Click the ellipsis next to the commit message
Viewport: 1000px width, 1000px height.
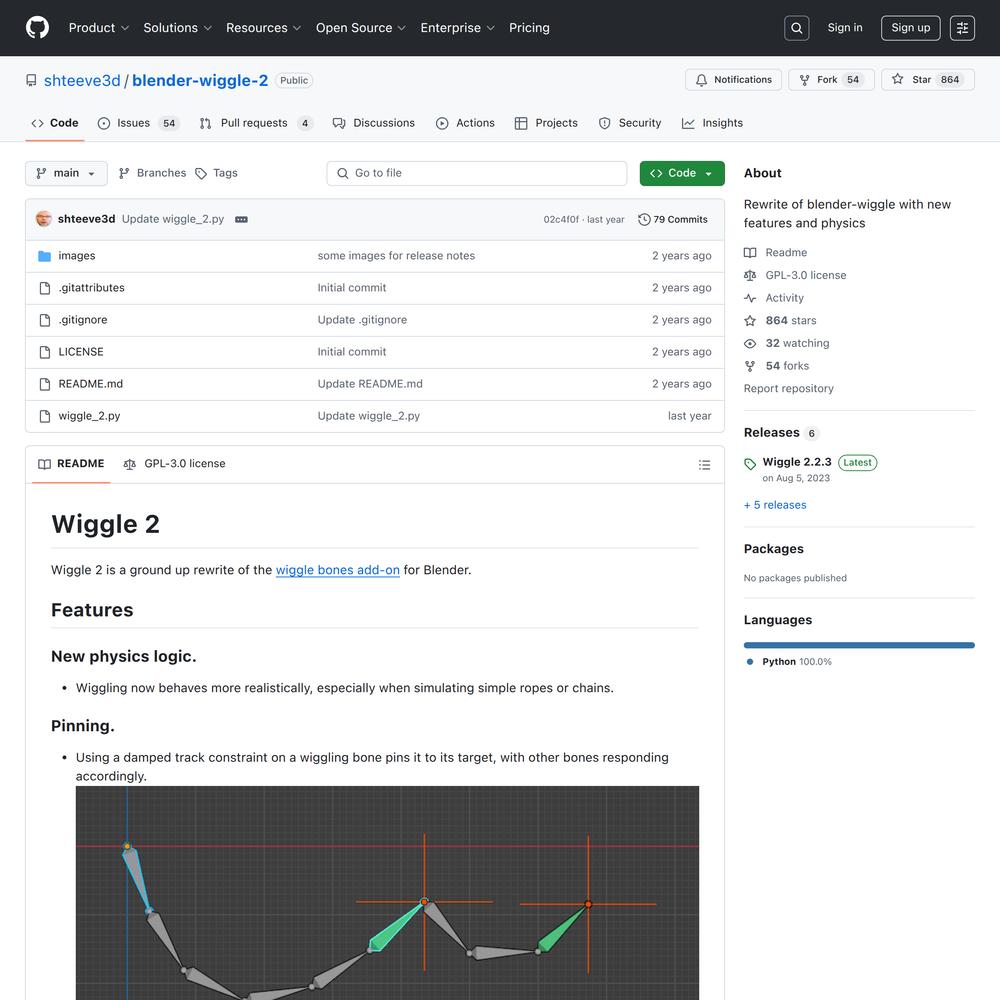[x=241, y=219]
